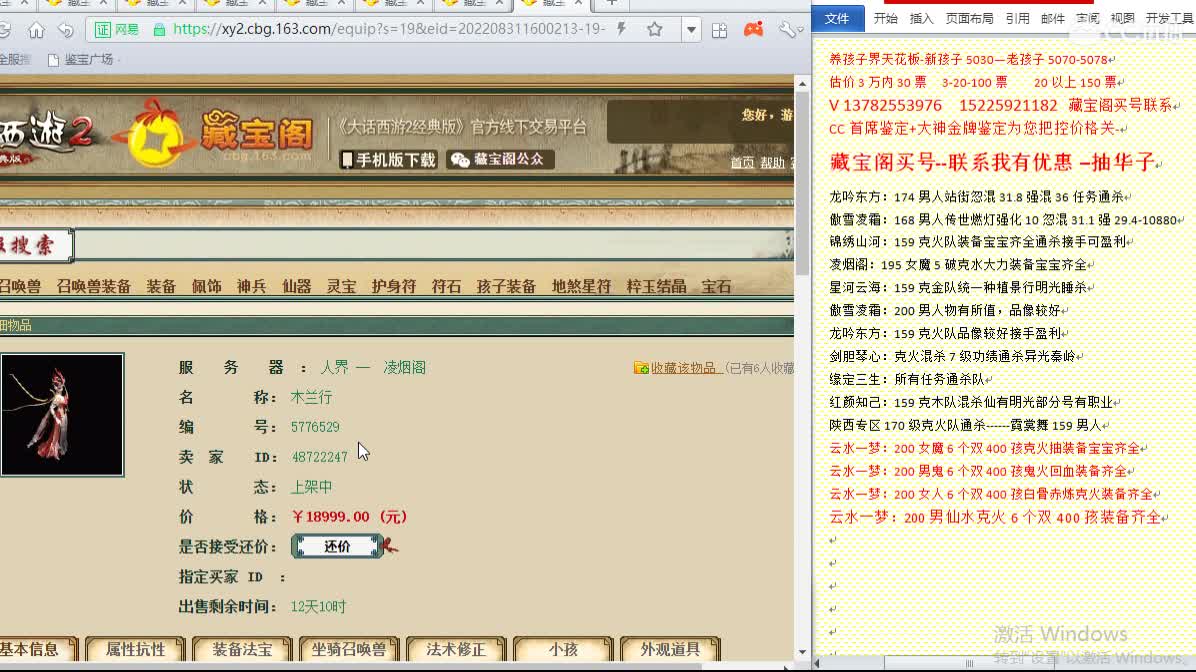This screenshot has width=1196, height=672.
Task: Click the 还价 bargain button
Action: [x=337, y=546]
